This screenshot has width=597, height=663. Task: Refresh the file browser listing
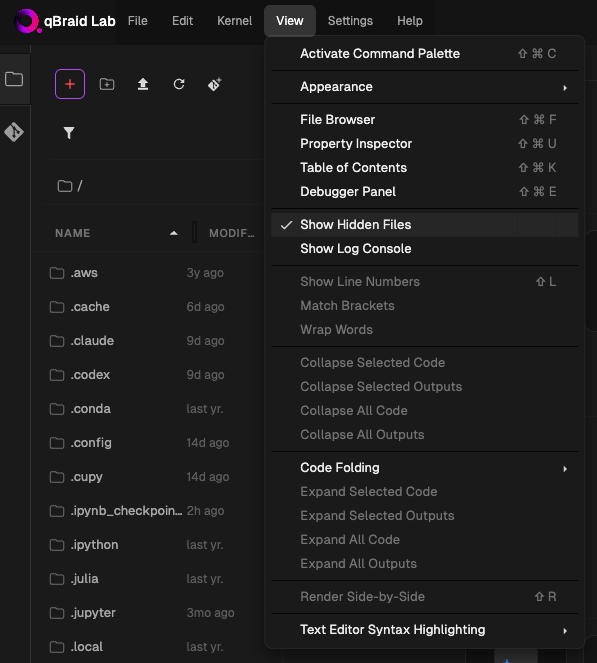(x=179, y=84)
